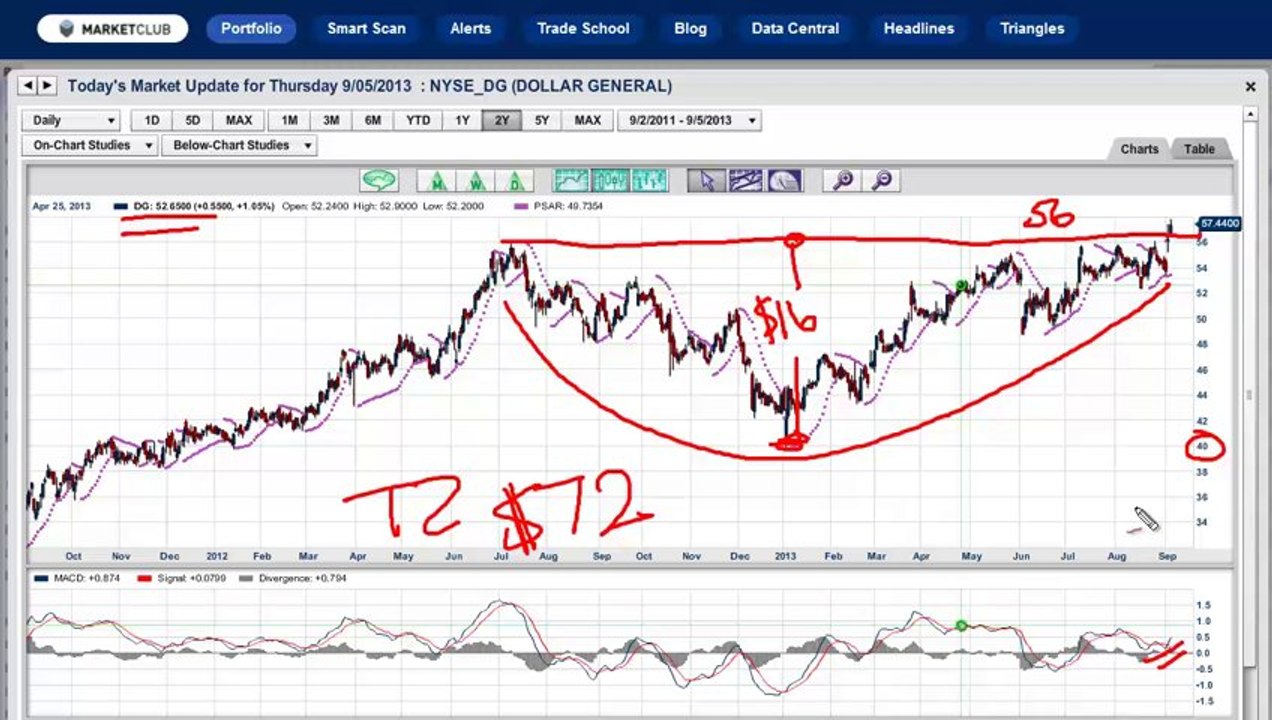
Task: Visit the Blog section
Action: coord(690,28)
